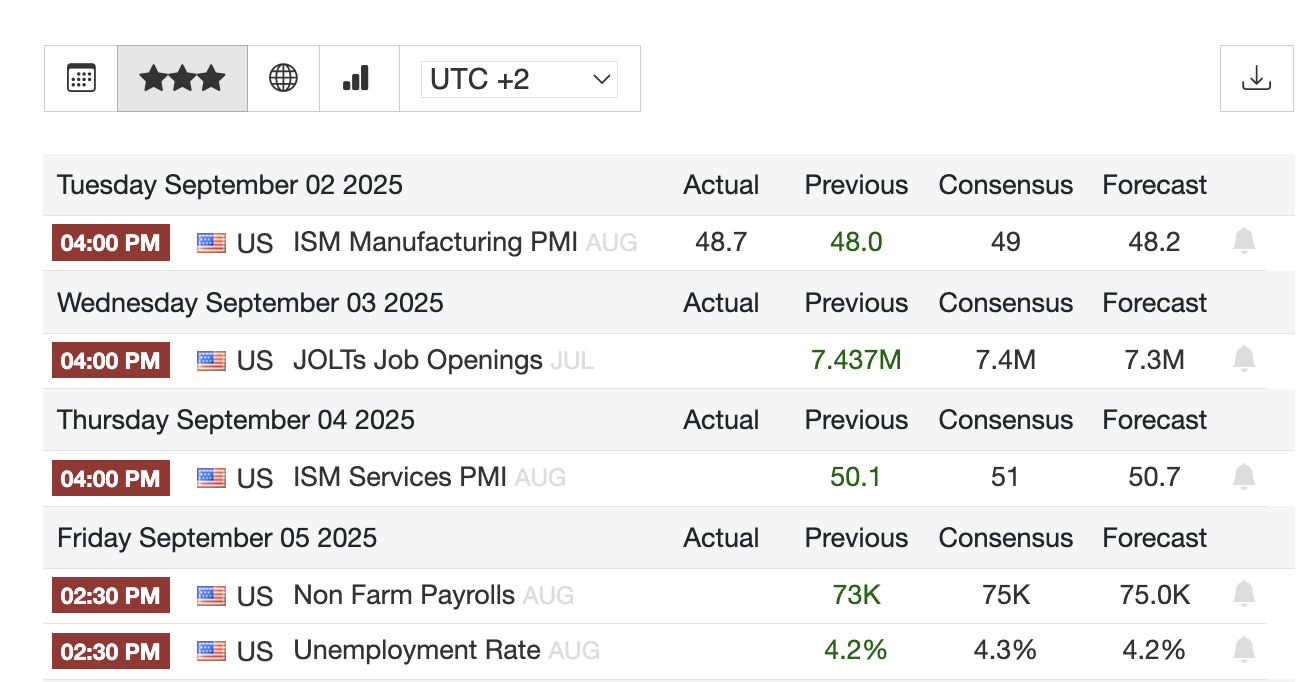1304x682 pixels.
Task: Open the Non Farm Payrolls event
Action: 403,596
